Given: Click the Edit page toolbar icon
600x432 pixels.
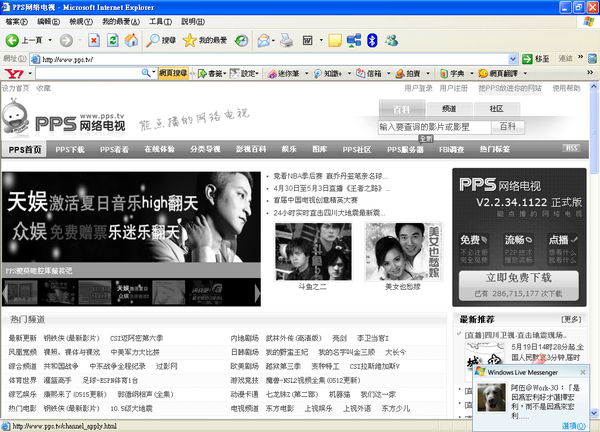Looking at the screenshot, I should click(308, 40).
